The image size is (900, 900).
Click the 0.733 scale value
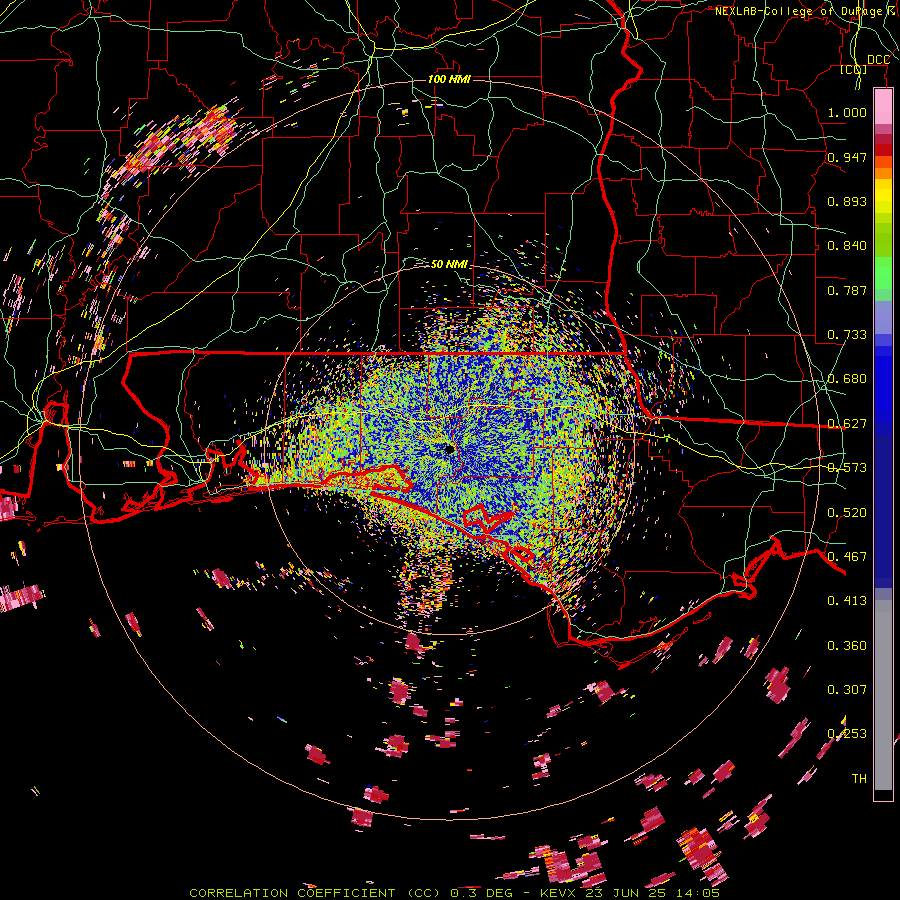click(x=847, y=334)
